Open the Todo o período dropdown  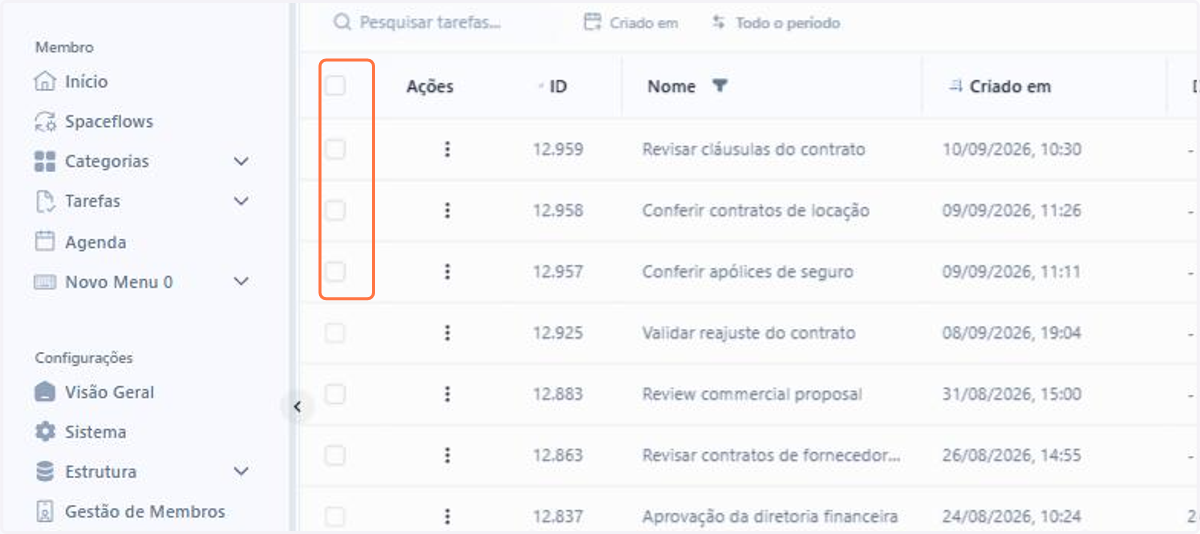pos(776,22)
